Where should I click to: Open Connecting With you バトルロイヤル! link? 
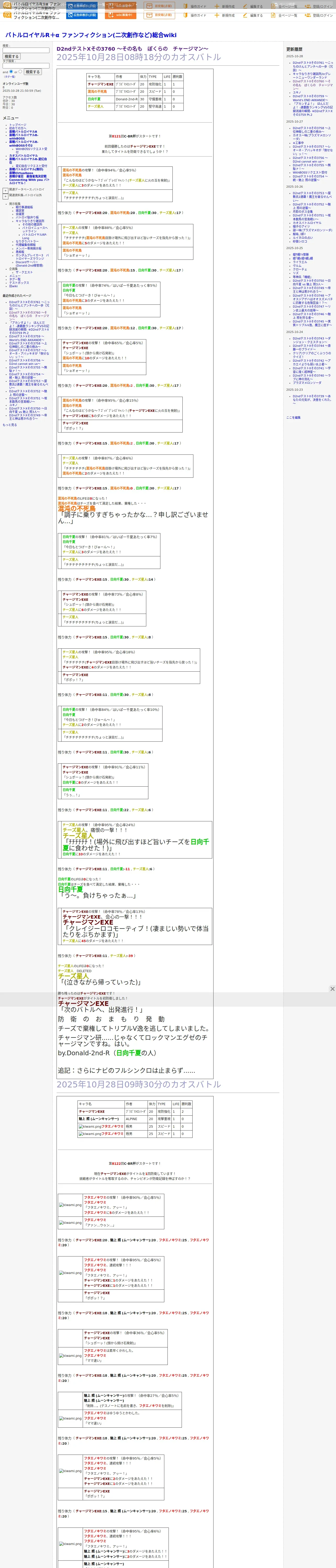pos(29,181)
